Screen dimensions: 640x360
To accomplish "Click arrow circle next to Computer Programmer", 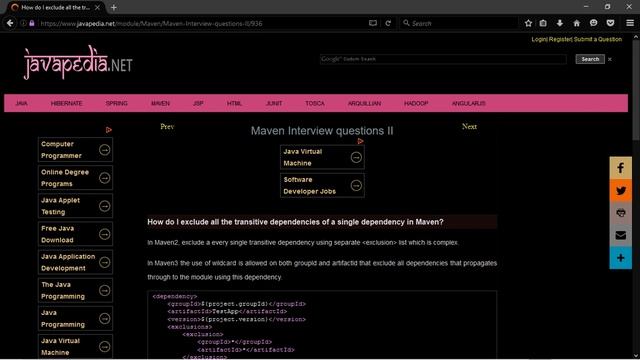I will pos(104,150).
